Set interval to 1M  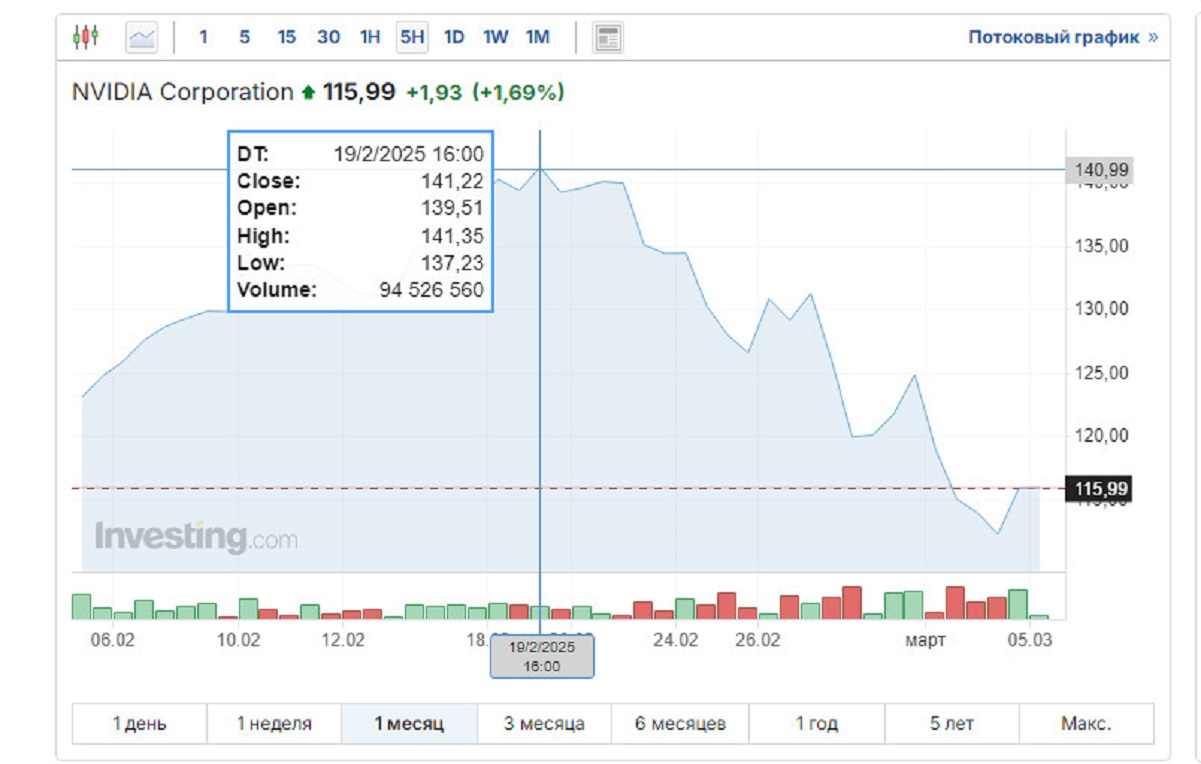(538, 38)
